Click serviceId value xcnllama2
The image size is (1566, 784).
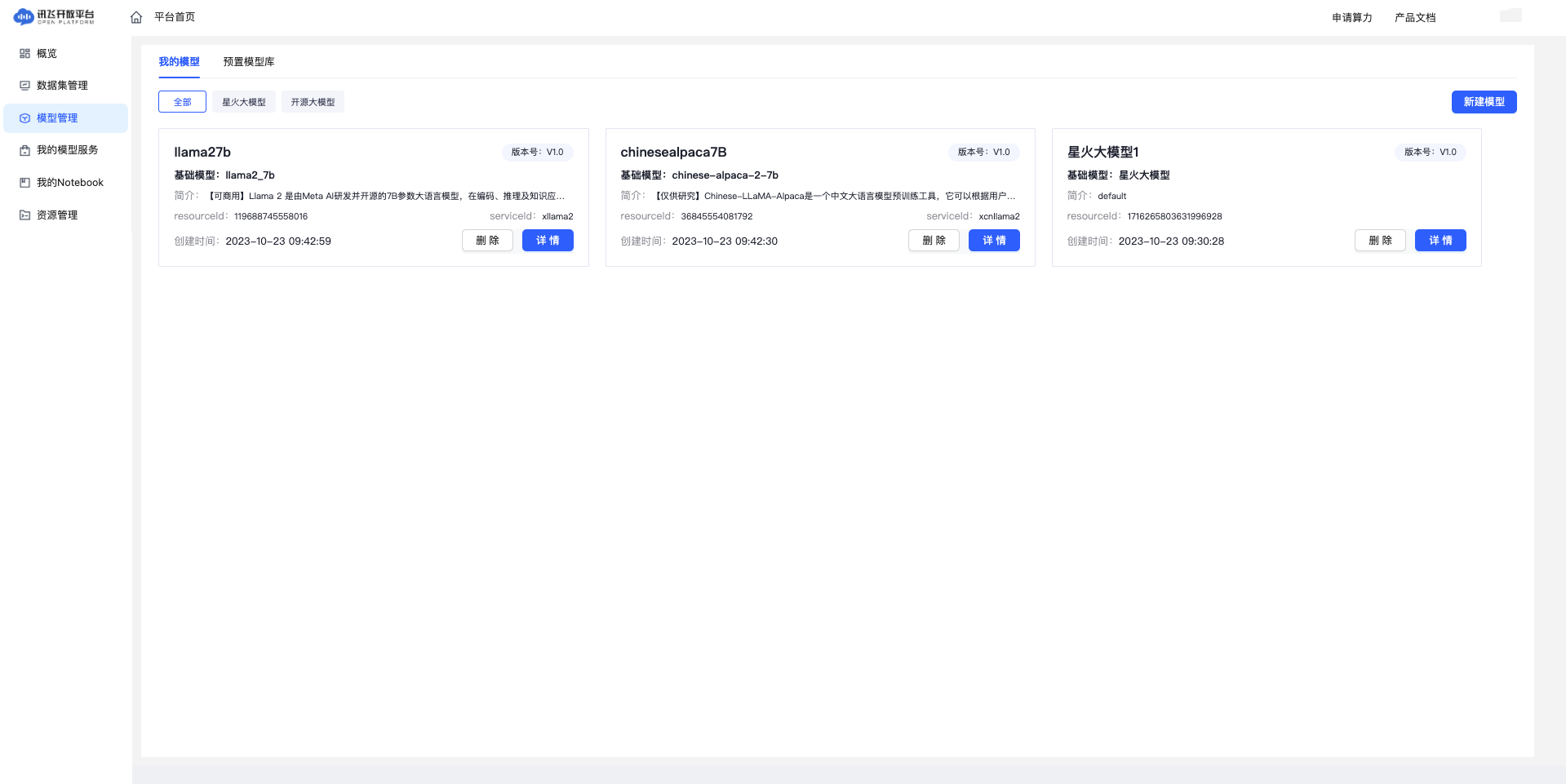pos(999,216)
